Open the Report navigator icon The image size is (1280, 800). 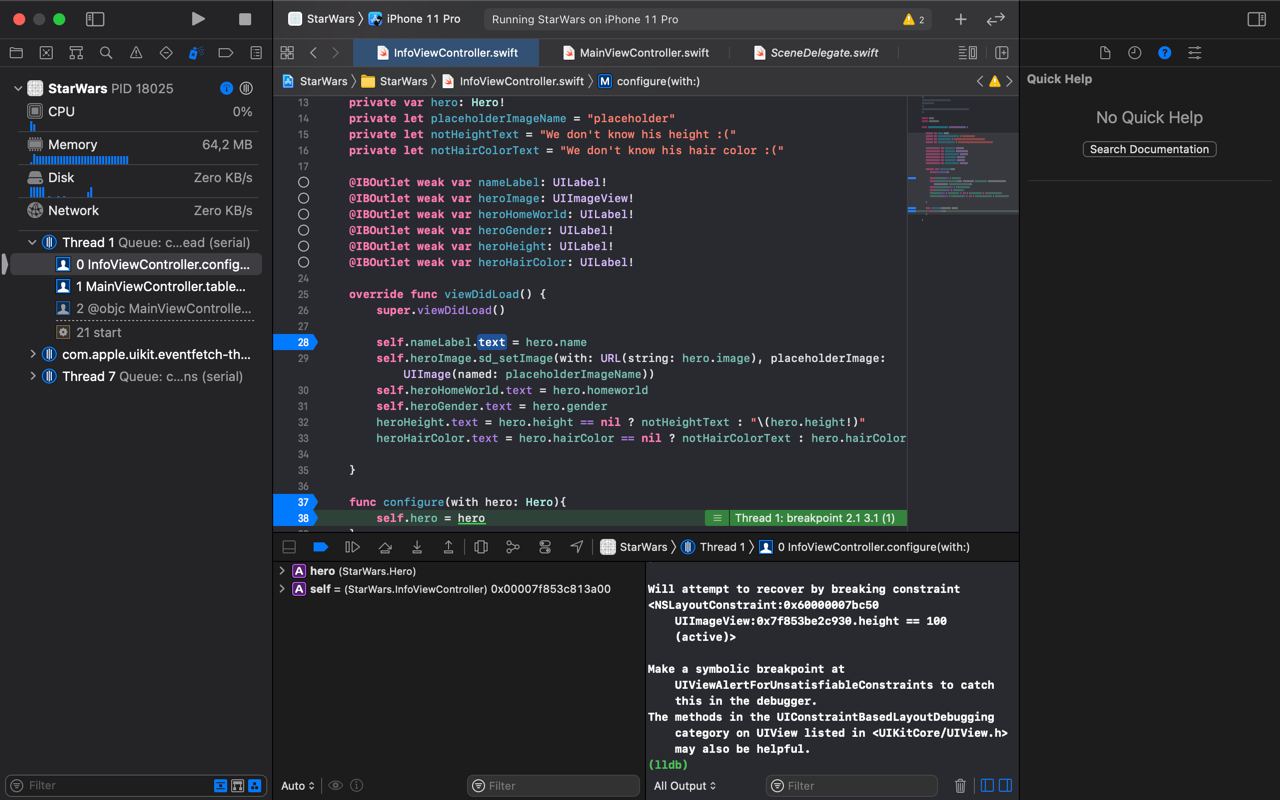[256, 53]
